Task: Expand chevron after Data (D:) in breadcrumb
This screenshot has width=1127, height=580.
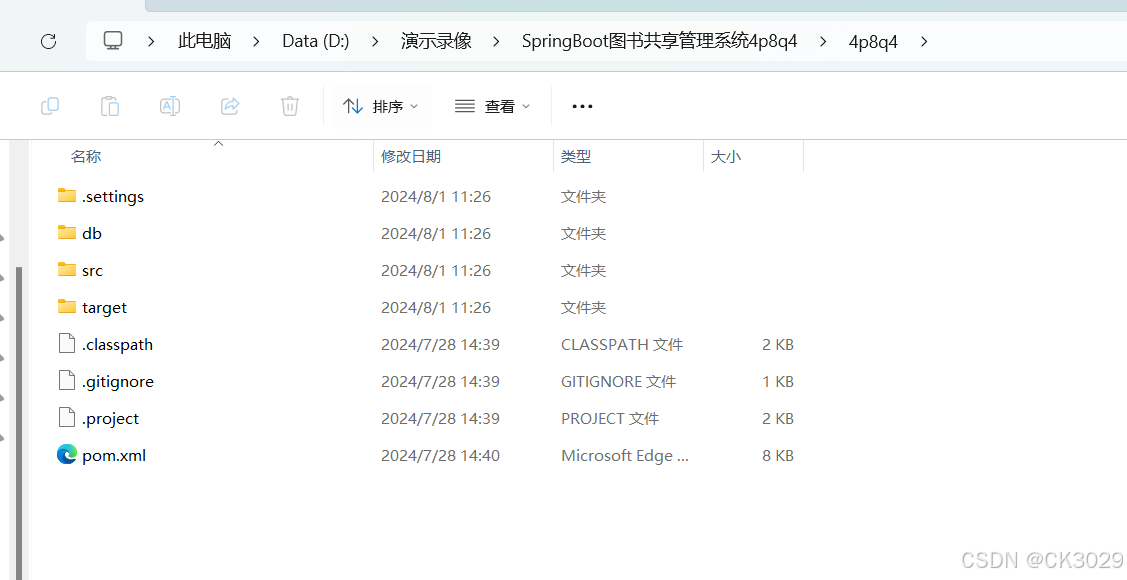Action: click(x=374, y=42)
